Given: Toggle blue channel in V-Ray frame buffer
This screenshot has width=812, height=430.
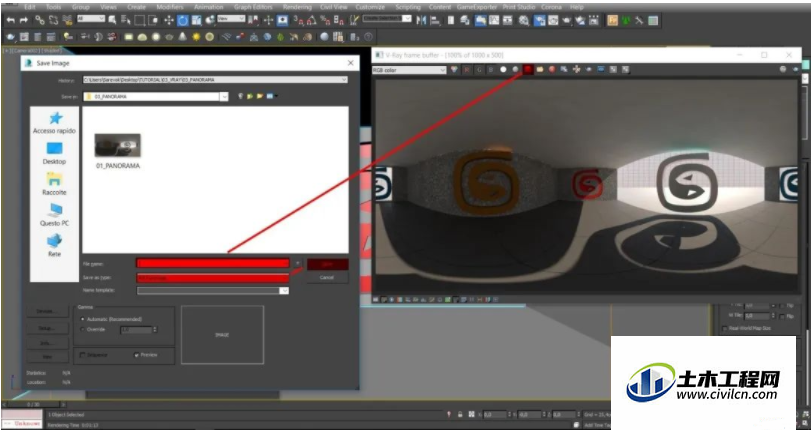Looking at the screenshot, I should (491, 69).
